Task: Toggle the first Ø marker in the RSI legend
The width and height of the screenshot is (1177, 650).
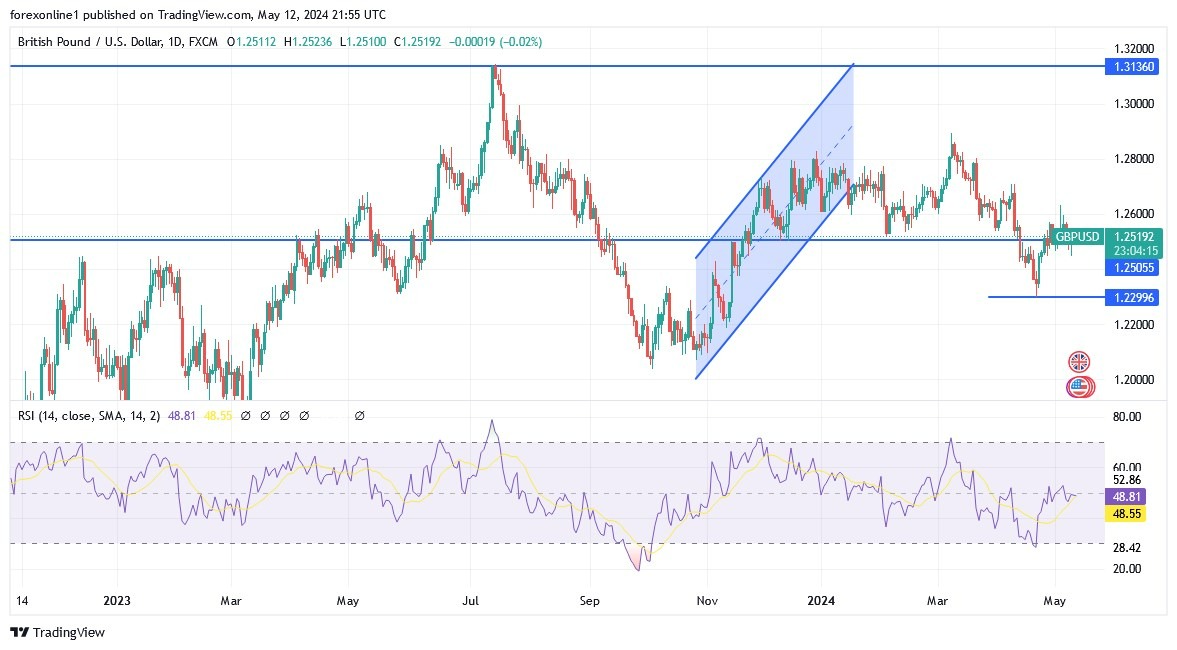Action: click(246, 415)
